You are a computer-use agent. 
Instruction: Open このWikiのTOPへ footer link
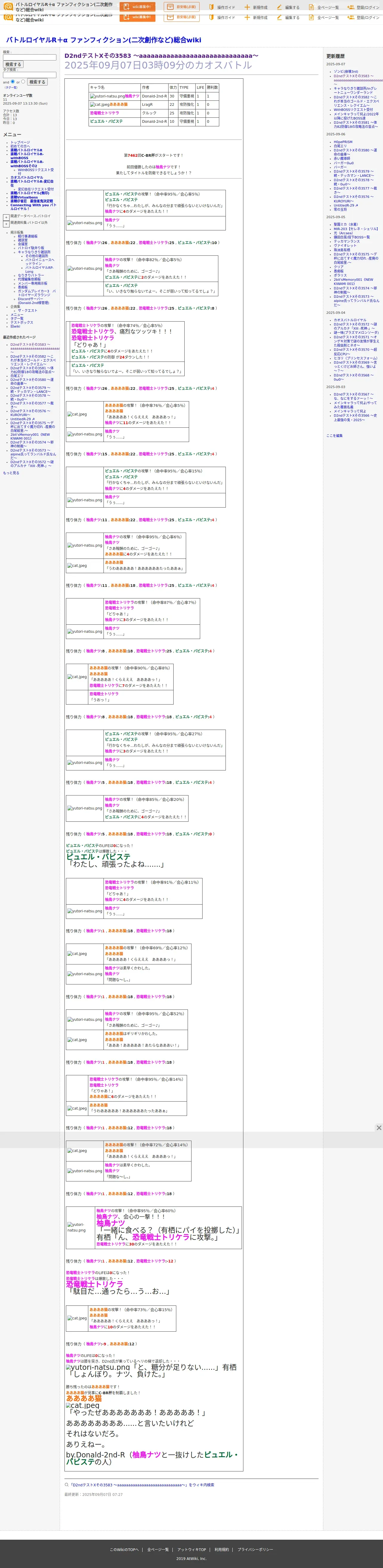click(x=124, y=1550)
